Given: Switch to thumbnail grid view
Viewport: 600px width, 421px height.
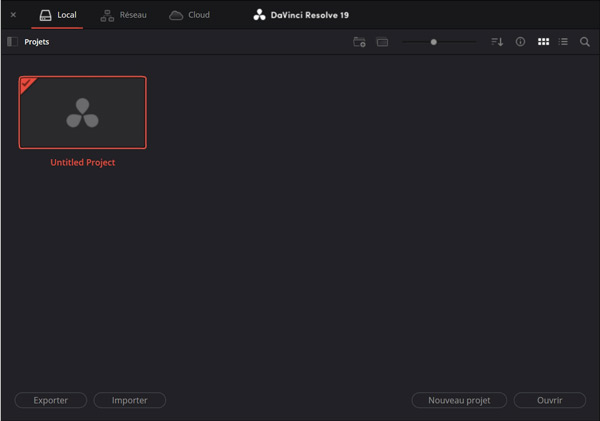Looking at the screenshot, I should [543, 42].
